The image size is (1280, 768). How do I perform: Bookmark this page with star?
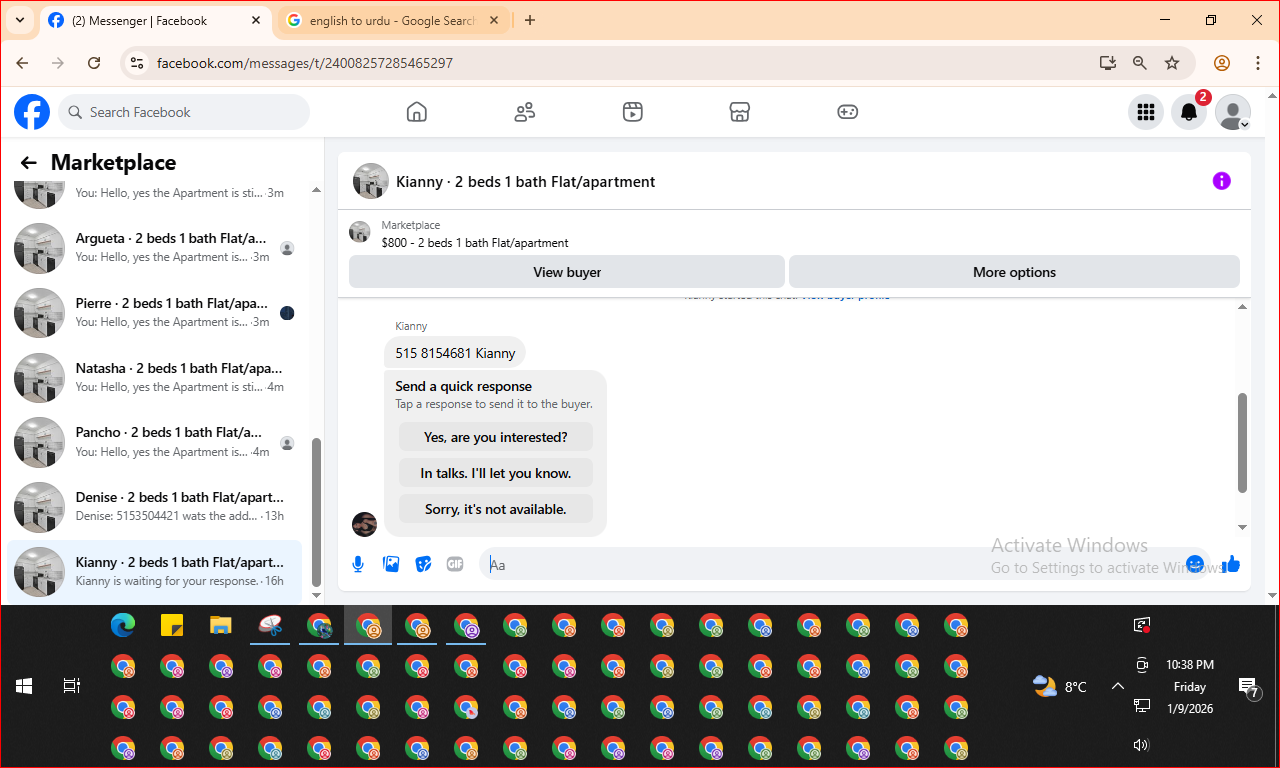[1172, 63]
